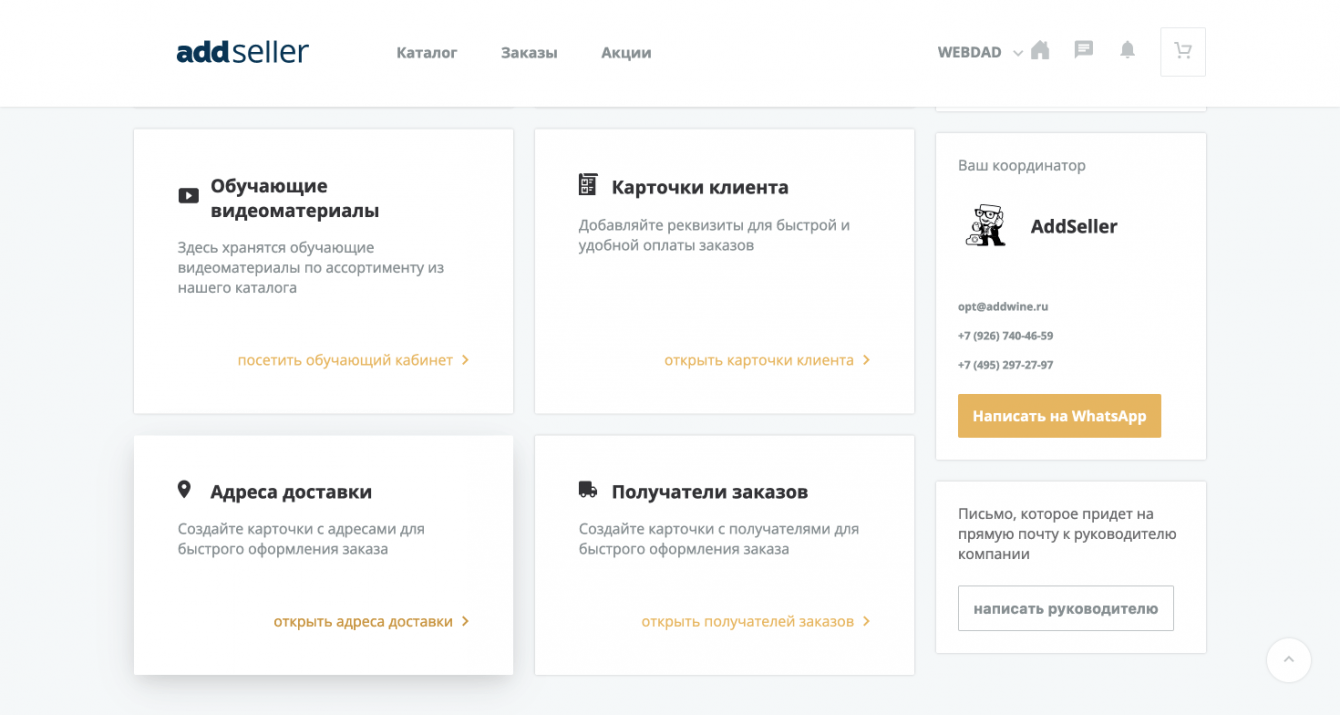
Task: Open the Акции menu item
Action: (626, 53)
